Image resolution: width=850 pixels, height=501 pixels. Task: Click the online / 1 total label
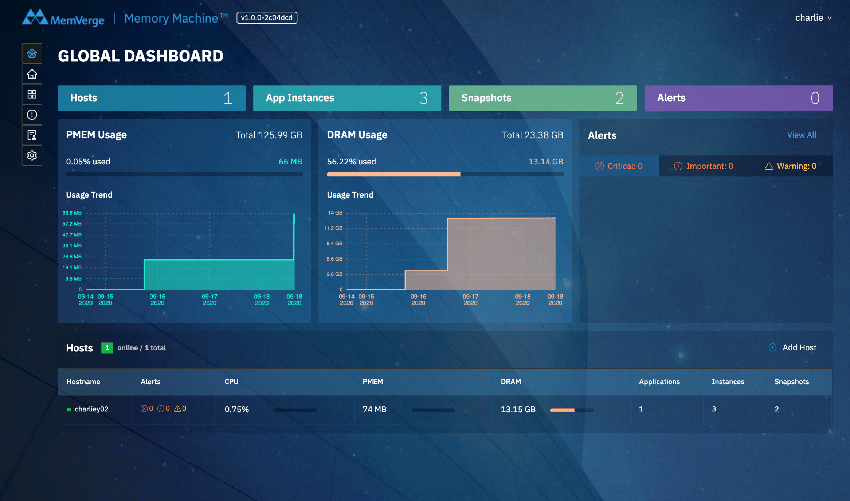141,348
